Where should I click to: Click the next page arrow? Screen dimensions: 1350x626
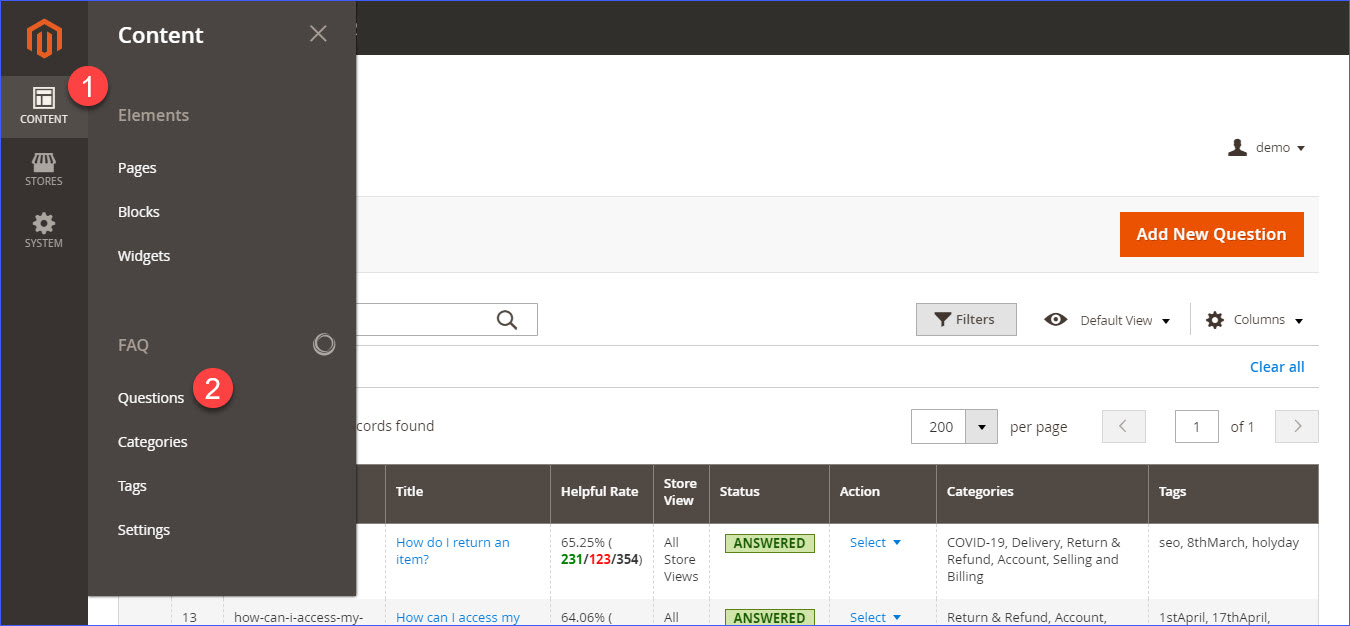(1296, 426)
